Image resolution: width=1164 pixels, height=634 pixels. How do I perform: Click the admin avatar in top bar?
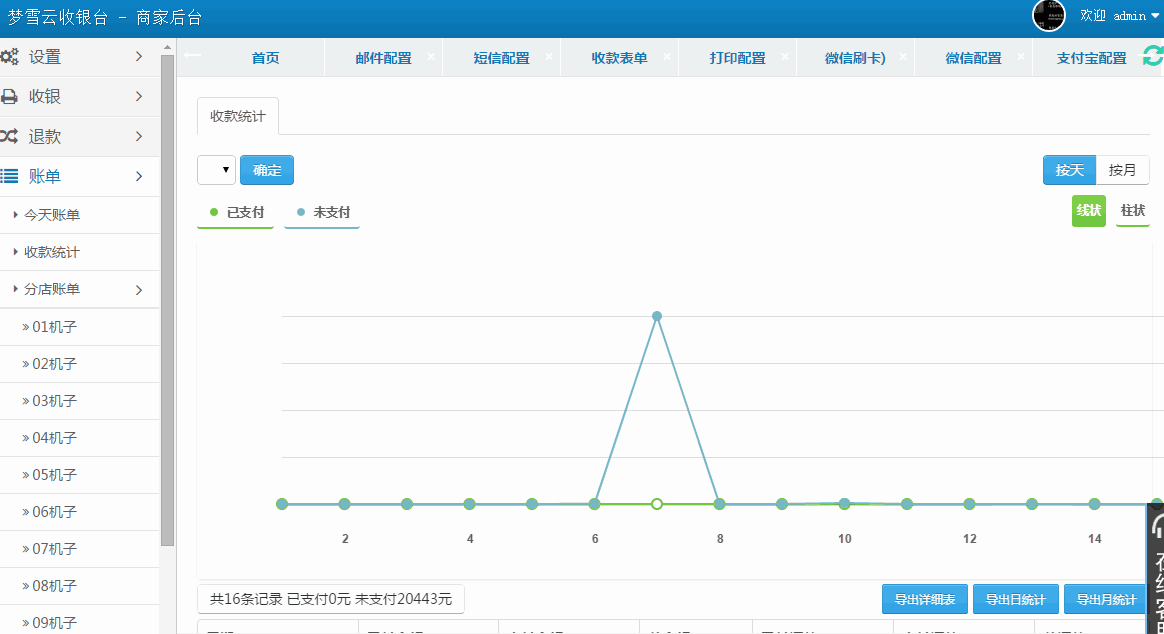[1048, 16]
